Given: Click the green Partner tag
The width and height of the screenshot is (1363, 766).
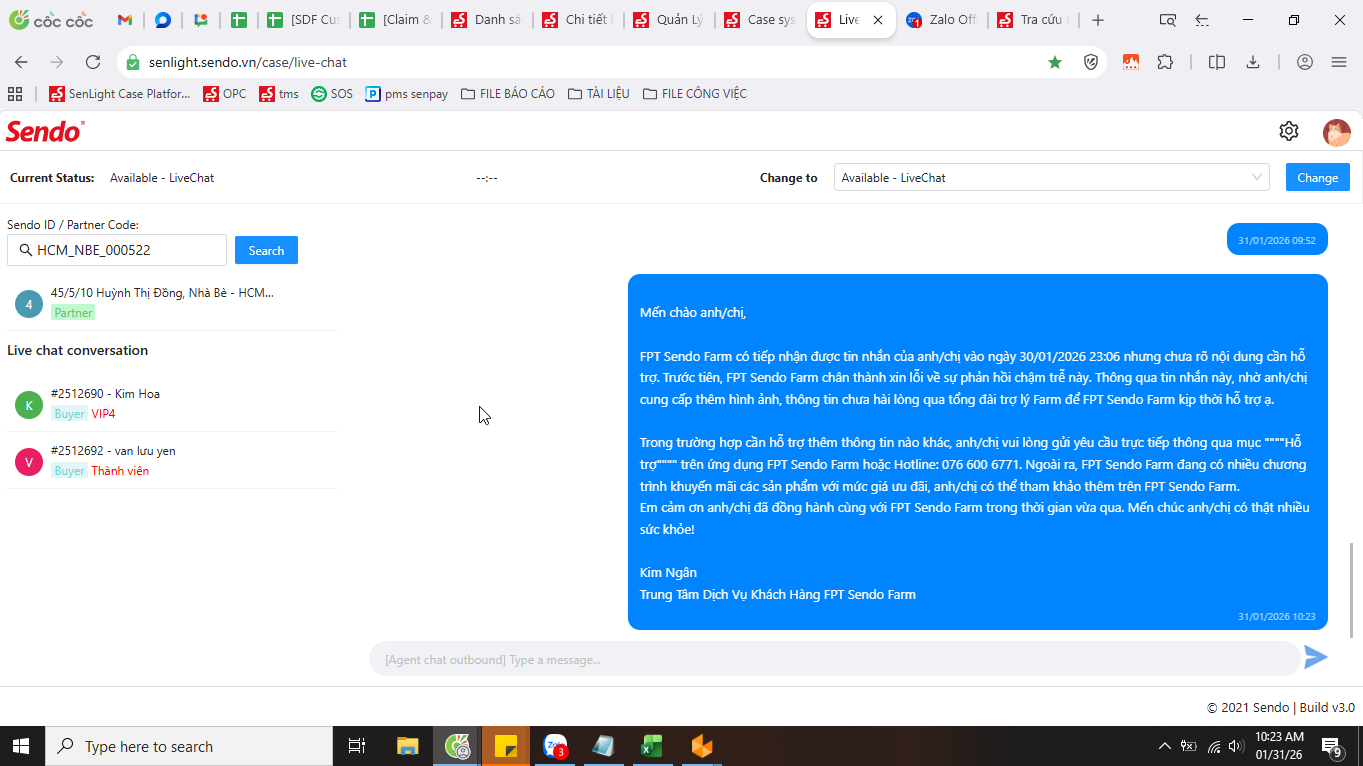Looking at the screenshot, I should (x=73, y=312).
